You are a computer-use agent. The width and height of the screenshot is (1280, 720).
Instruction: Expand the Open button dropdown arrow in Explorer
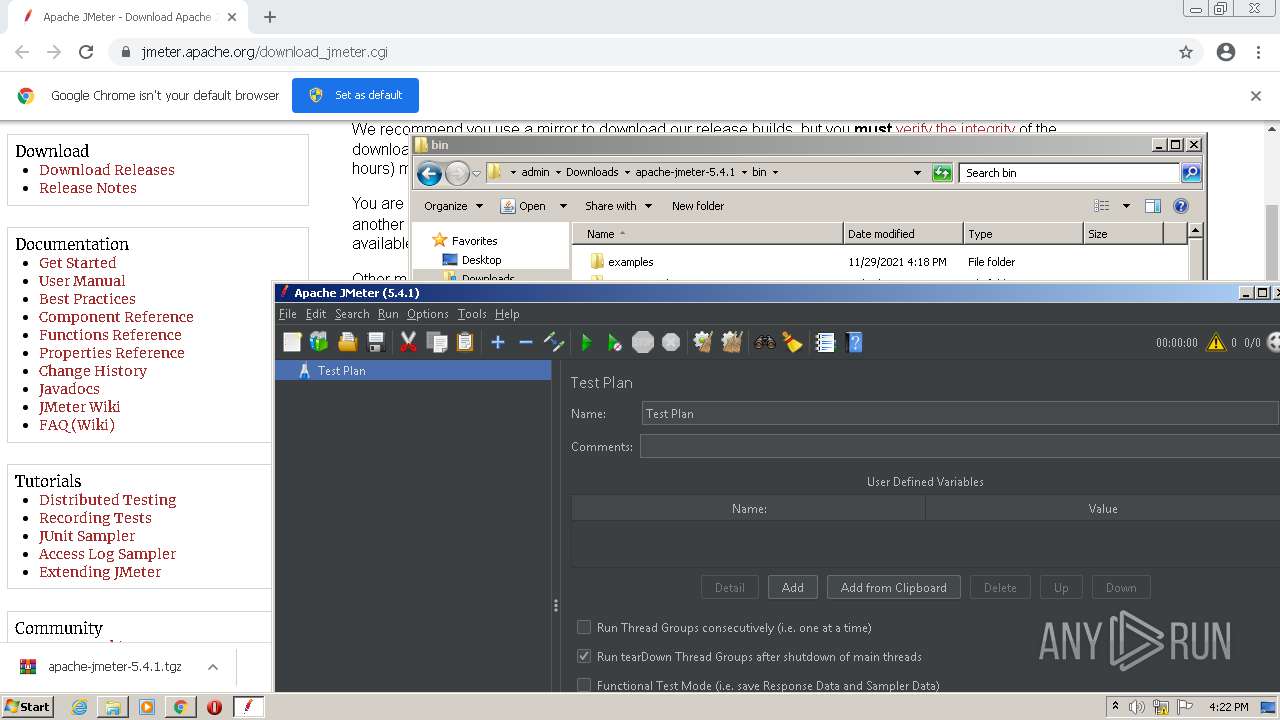point(563,206)
